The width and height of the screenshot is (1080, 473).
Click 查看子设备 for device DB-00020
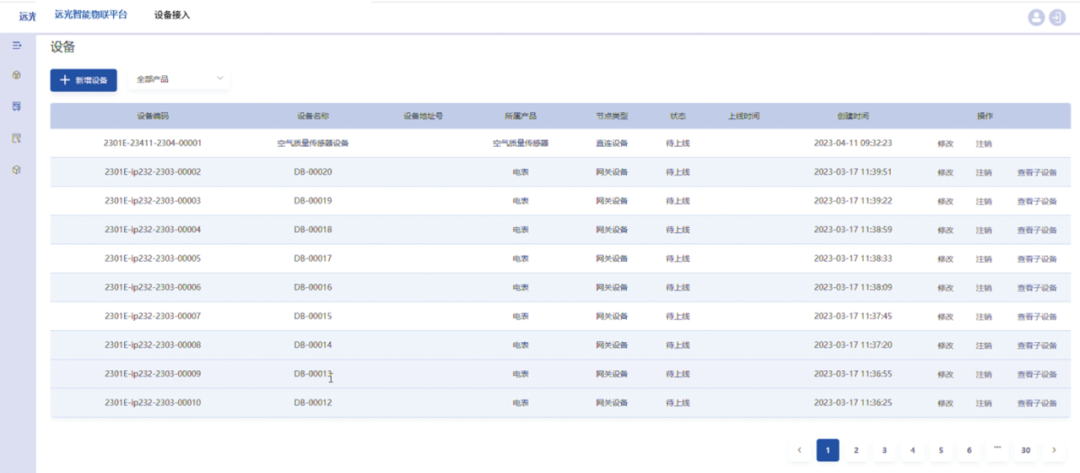(1035, 172)
